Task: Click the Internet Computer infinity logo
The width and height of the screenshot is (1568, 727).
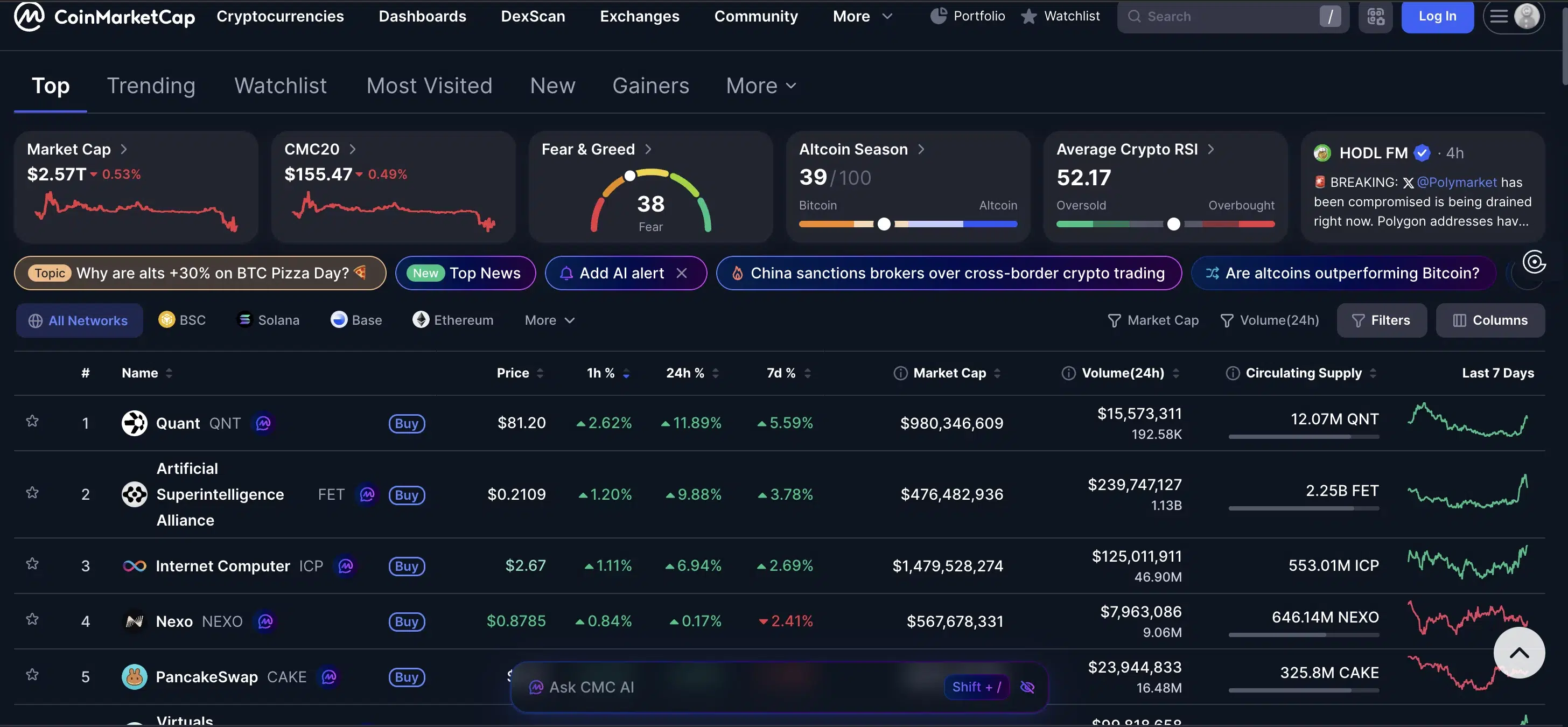Action: pyautogui.click(x=135, y=567)
